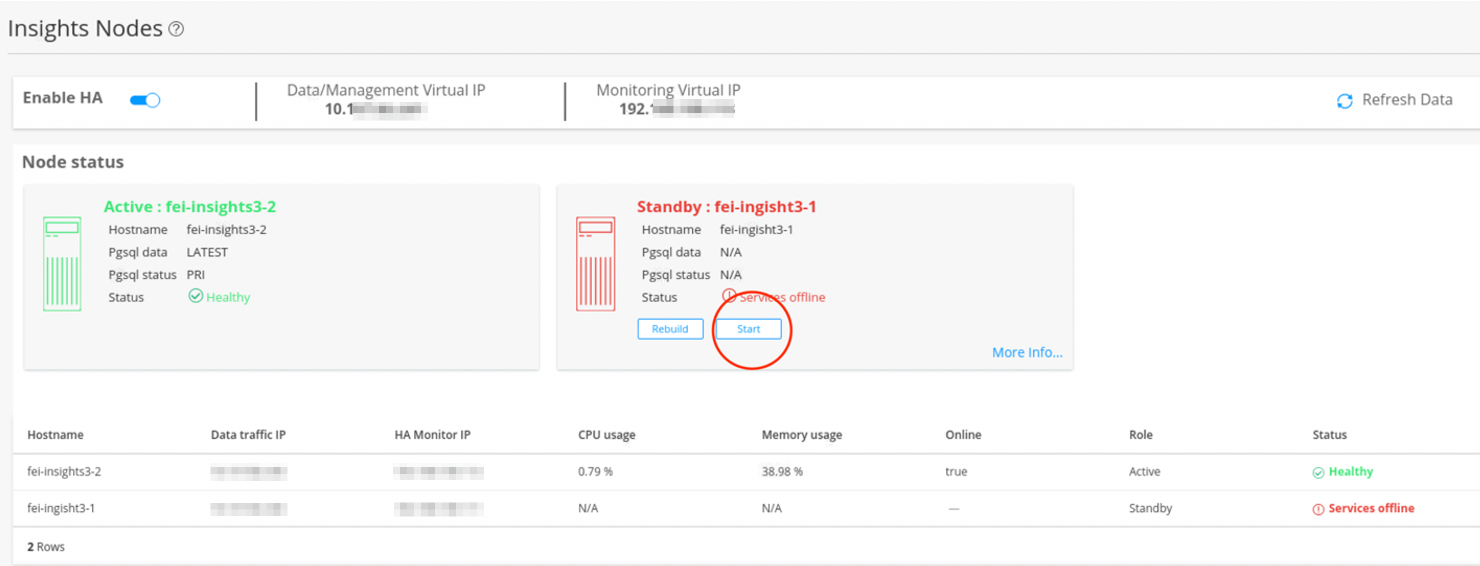The image size is (1480, 566).
Task: Toggle the Enable HA switch
Action: [145, 99]
